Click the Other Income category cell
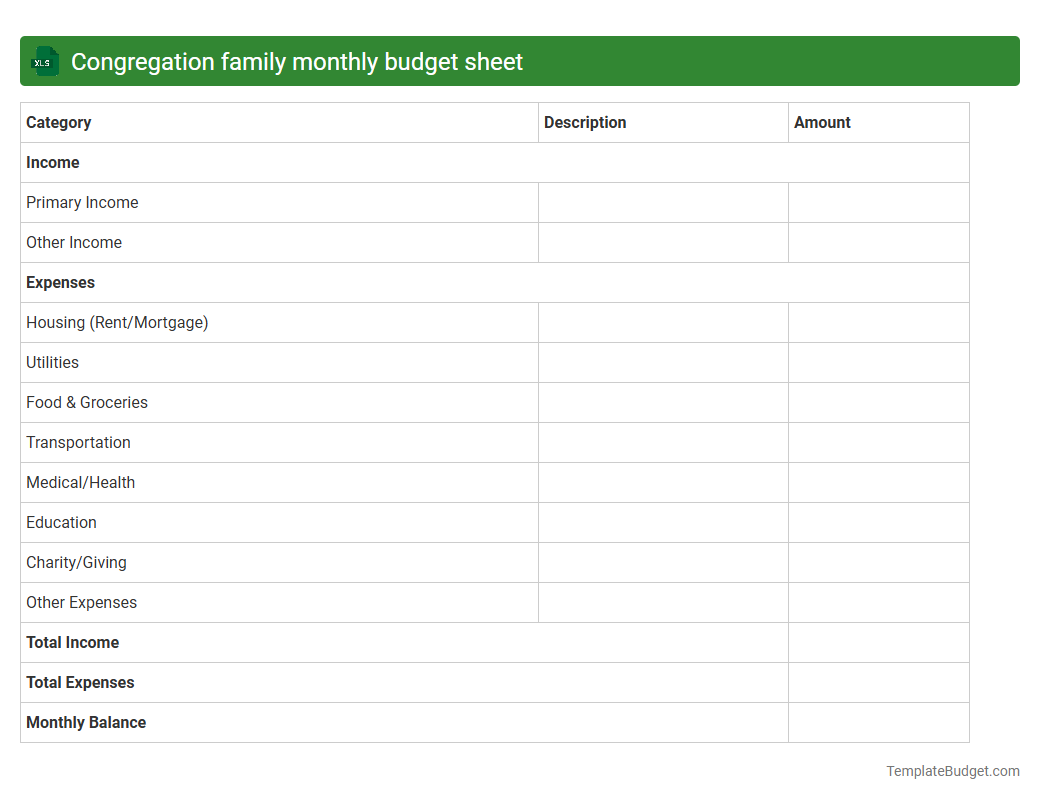The image size is (1040, 800). point(74,242)
